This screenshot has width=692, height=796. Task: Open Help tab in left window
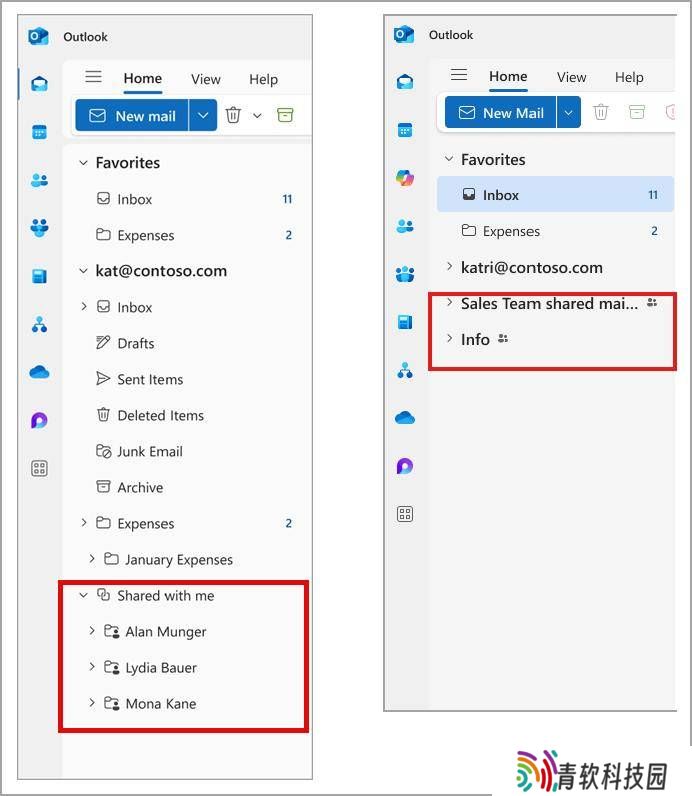[263, 80]
